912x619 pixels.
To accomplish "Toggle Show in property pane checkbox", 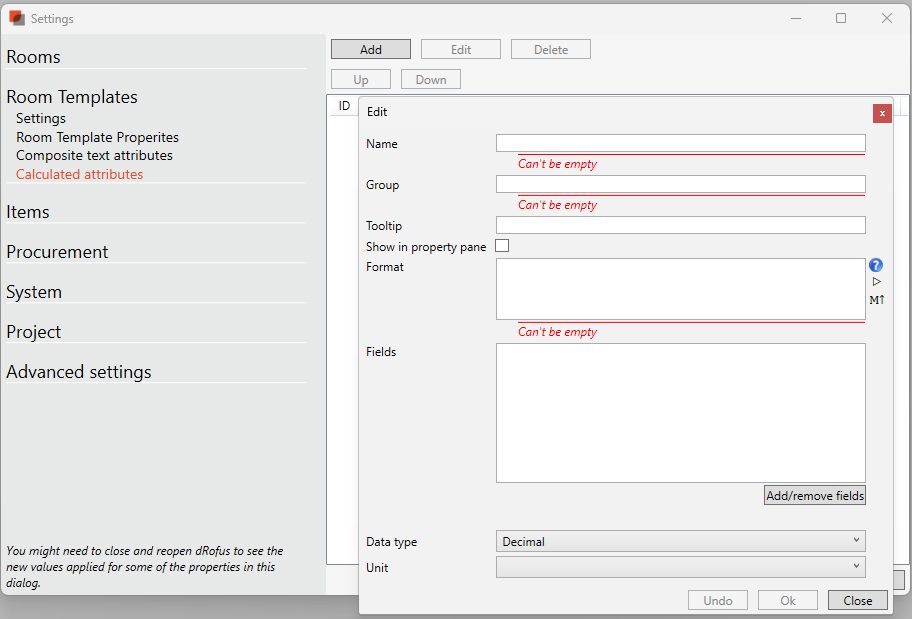I will 502,246.
